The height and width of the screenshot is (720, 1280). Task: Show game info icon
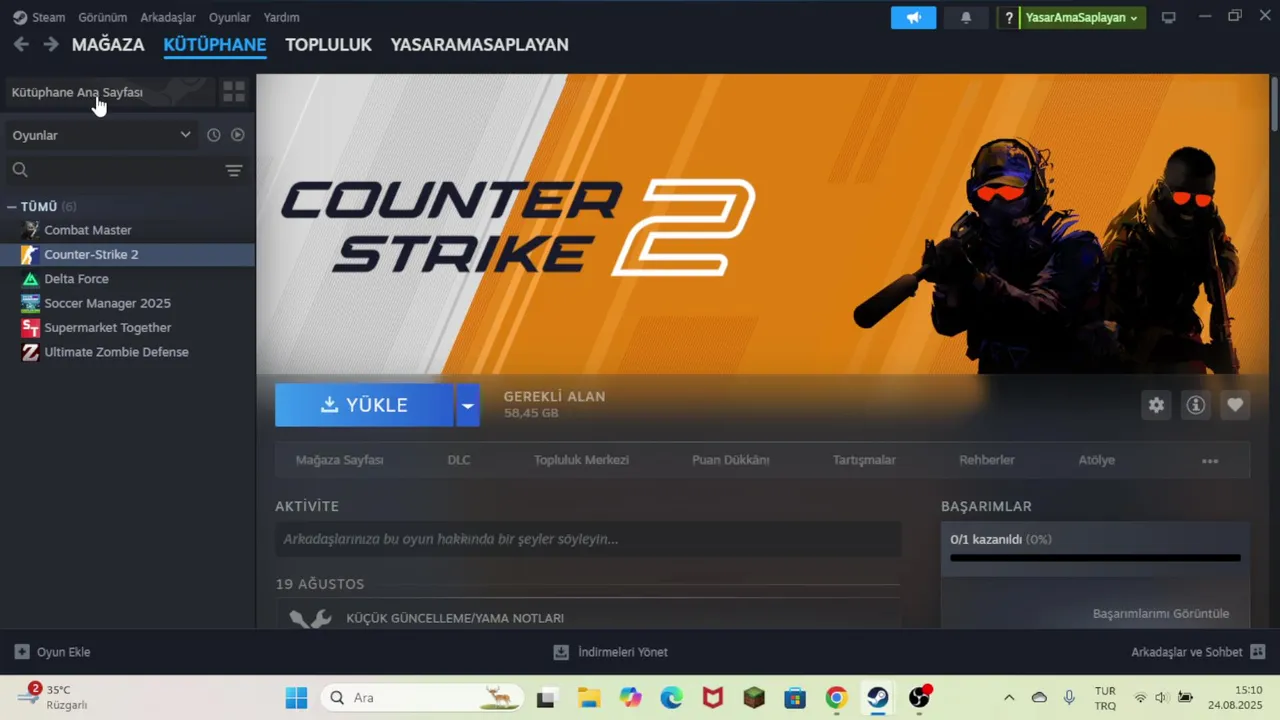click(x=1195, y=405)
